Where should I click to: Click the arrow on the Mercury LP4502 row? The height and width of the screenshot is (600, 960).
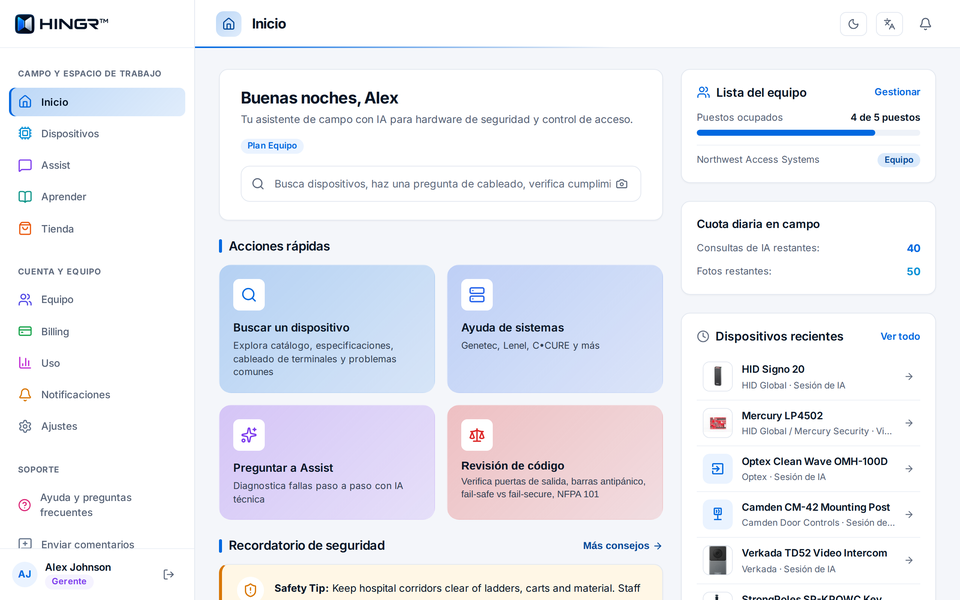point(909,423)
